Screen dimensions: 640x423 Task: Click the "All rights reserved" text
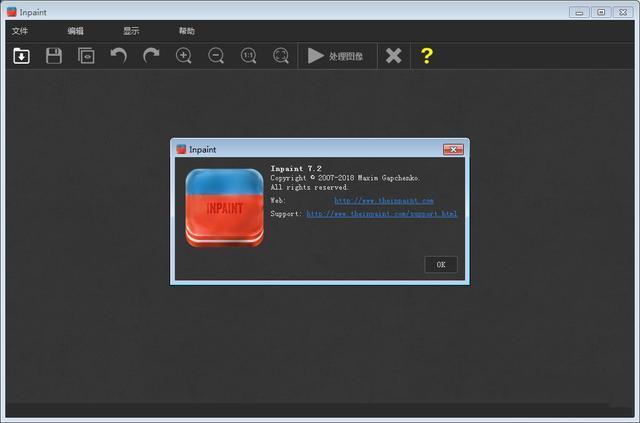pos(309,187)
